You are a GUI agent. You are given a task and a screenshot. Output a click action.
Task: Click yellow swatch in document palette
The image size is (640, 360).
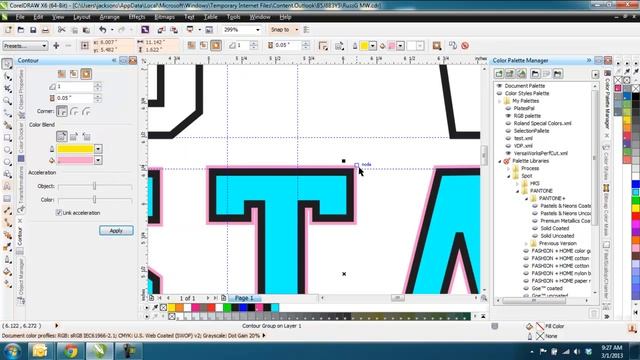171,307
